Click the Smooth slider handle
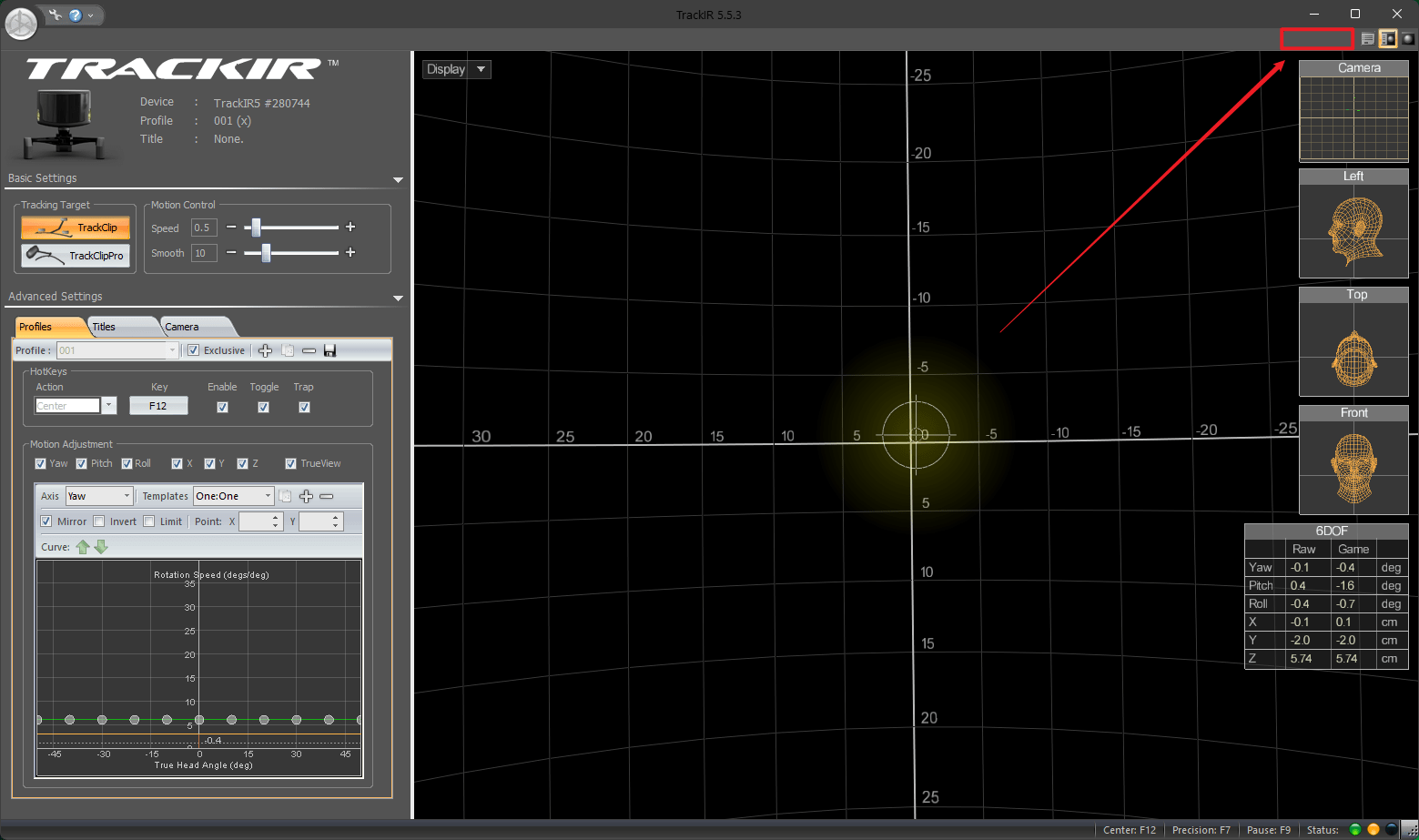The width and height of the screenshot is (1419, 840). (x=266, y=252)
